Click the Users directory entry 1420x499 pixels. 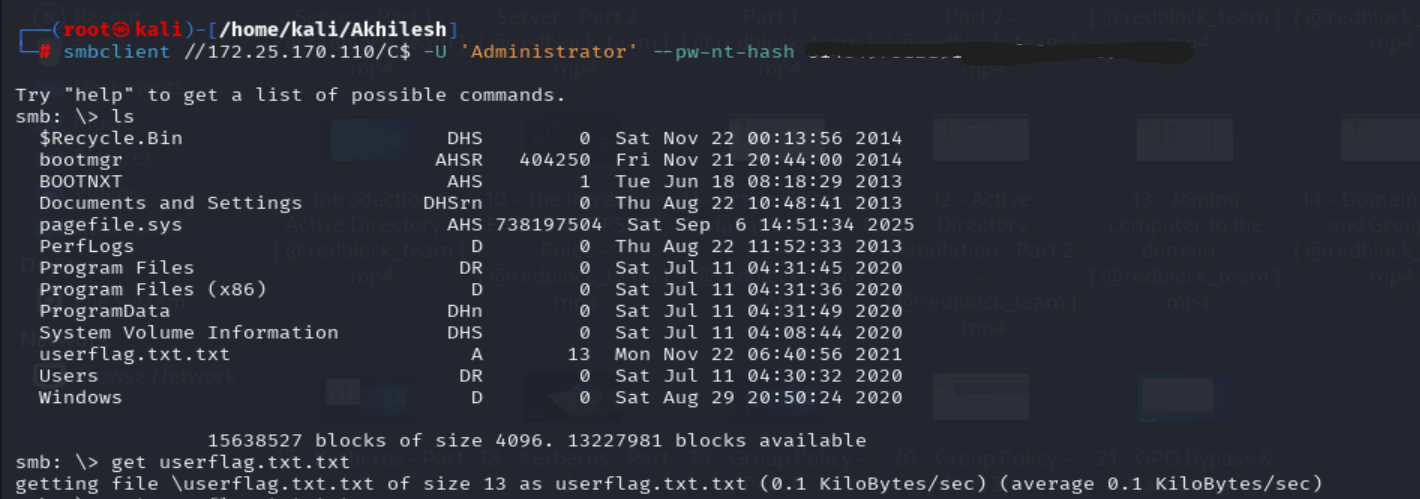(x=69, y=376)
